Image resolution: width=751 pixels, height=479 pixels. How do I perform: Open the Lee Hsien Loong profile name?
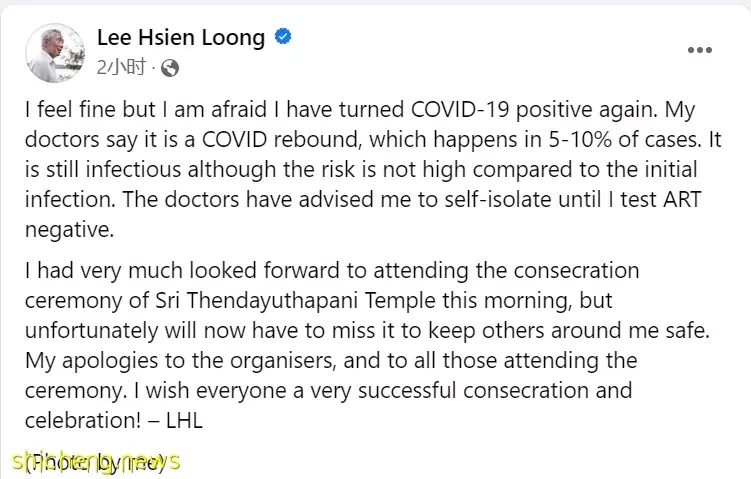click(x=181, y=37)
